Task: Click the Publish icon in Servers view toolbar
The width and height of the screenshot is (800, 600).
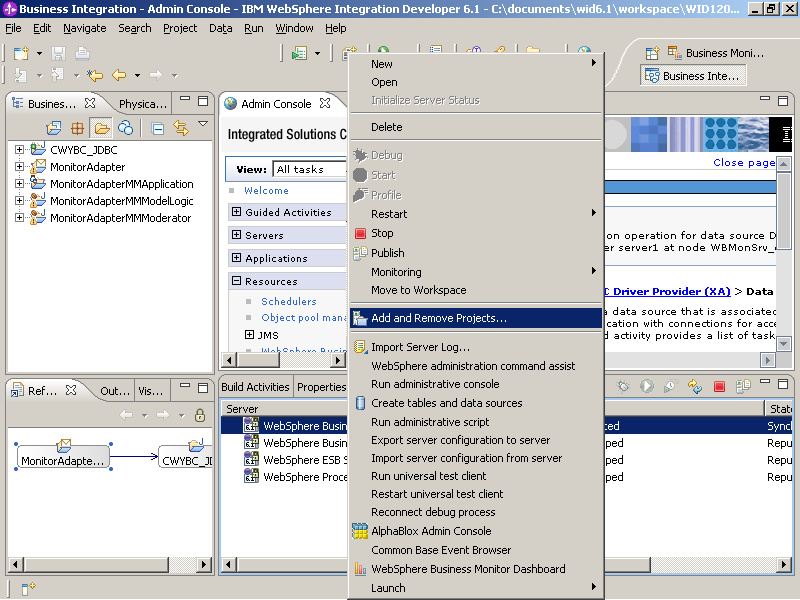Action: 743,386
